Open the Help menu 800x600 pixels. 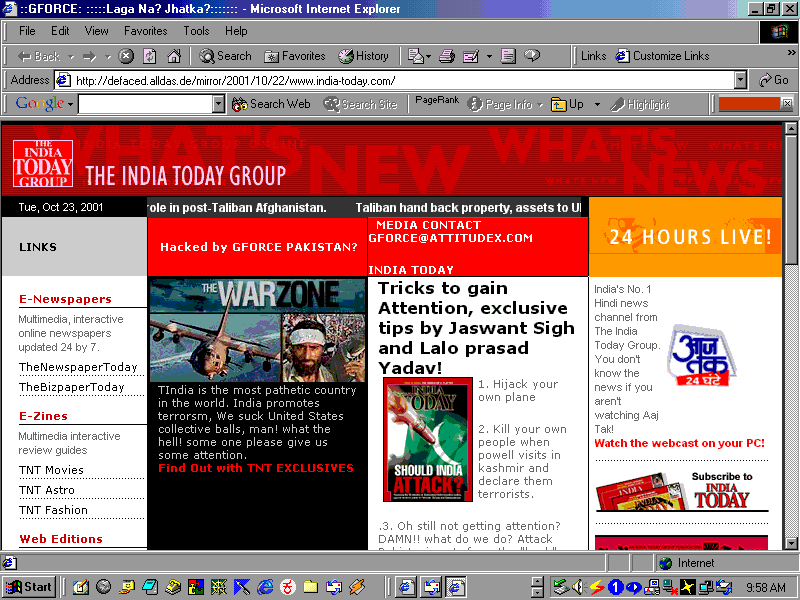pyautogui.click(x=236, y=31)
